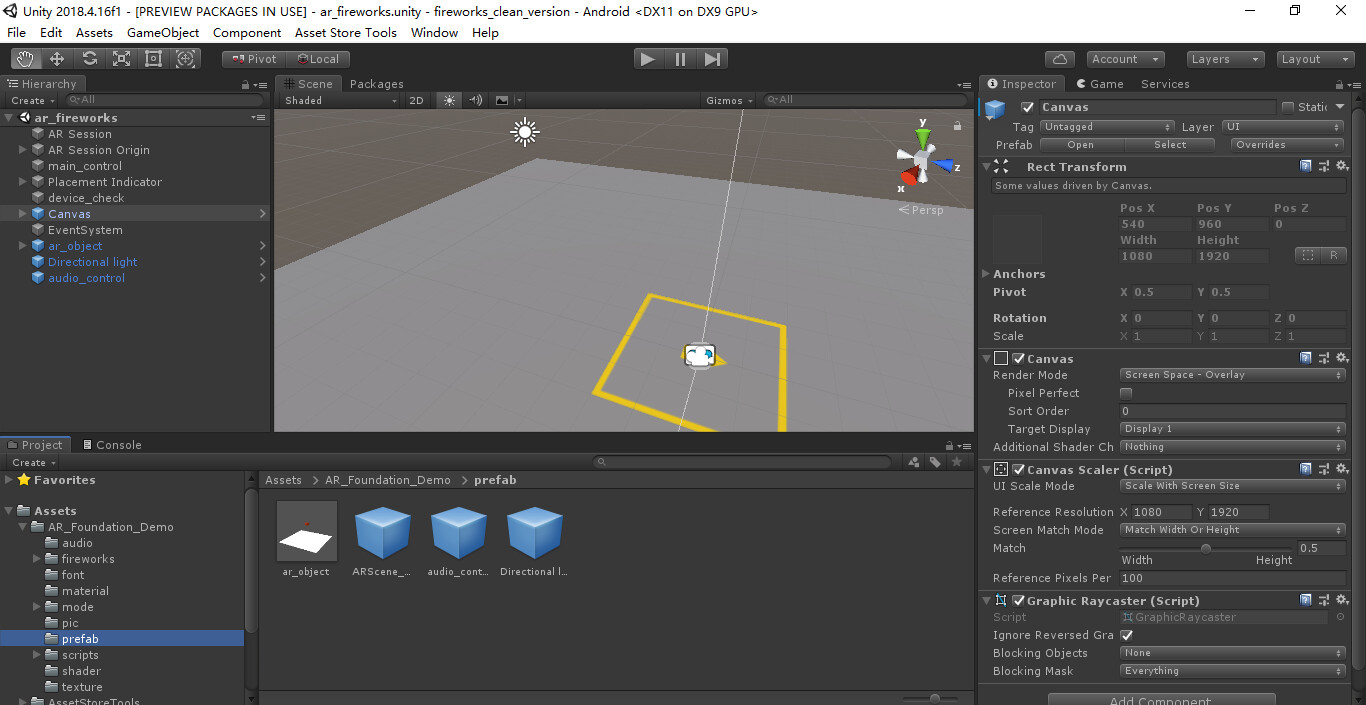Switch to the Packages tab
The width and height of the screenshot is (1366, 705).
point(376,84)
